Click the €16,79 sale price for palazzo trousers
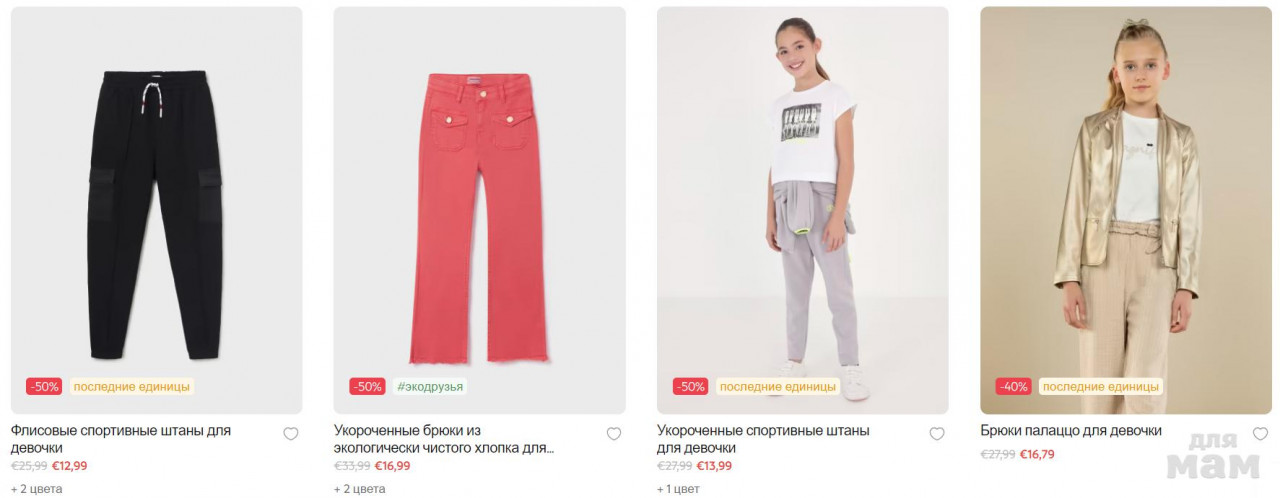1280x498 pixels. [1037, 454]
